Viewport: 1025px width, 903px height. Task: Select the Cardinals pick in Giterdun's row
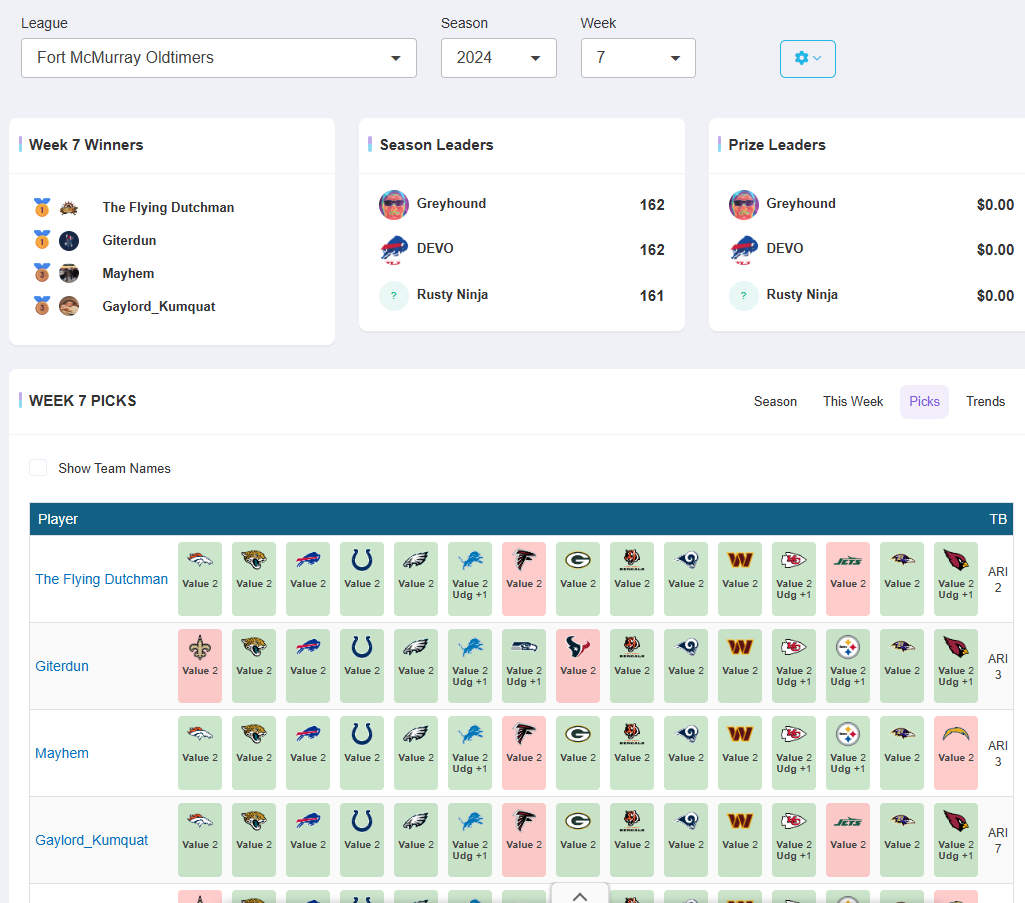[x=955, y=665]
